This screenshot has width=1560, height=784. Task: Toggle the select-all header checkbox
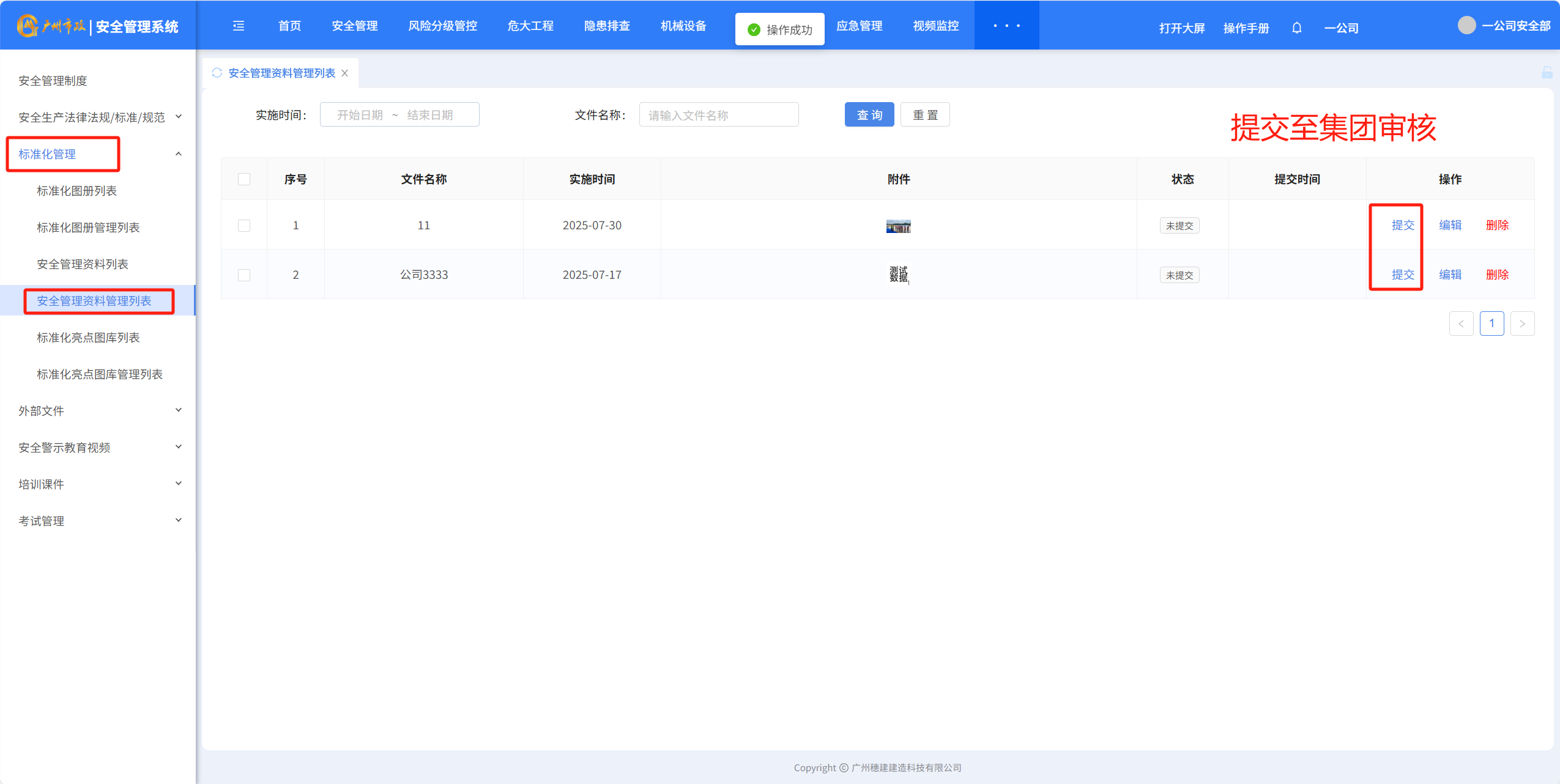coord(244,179)
